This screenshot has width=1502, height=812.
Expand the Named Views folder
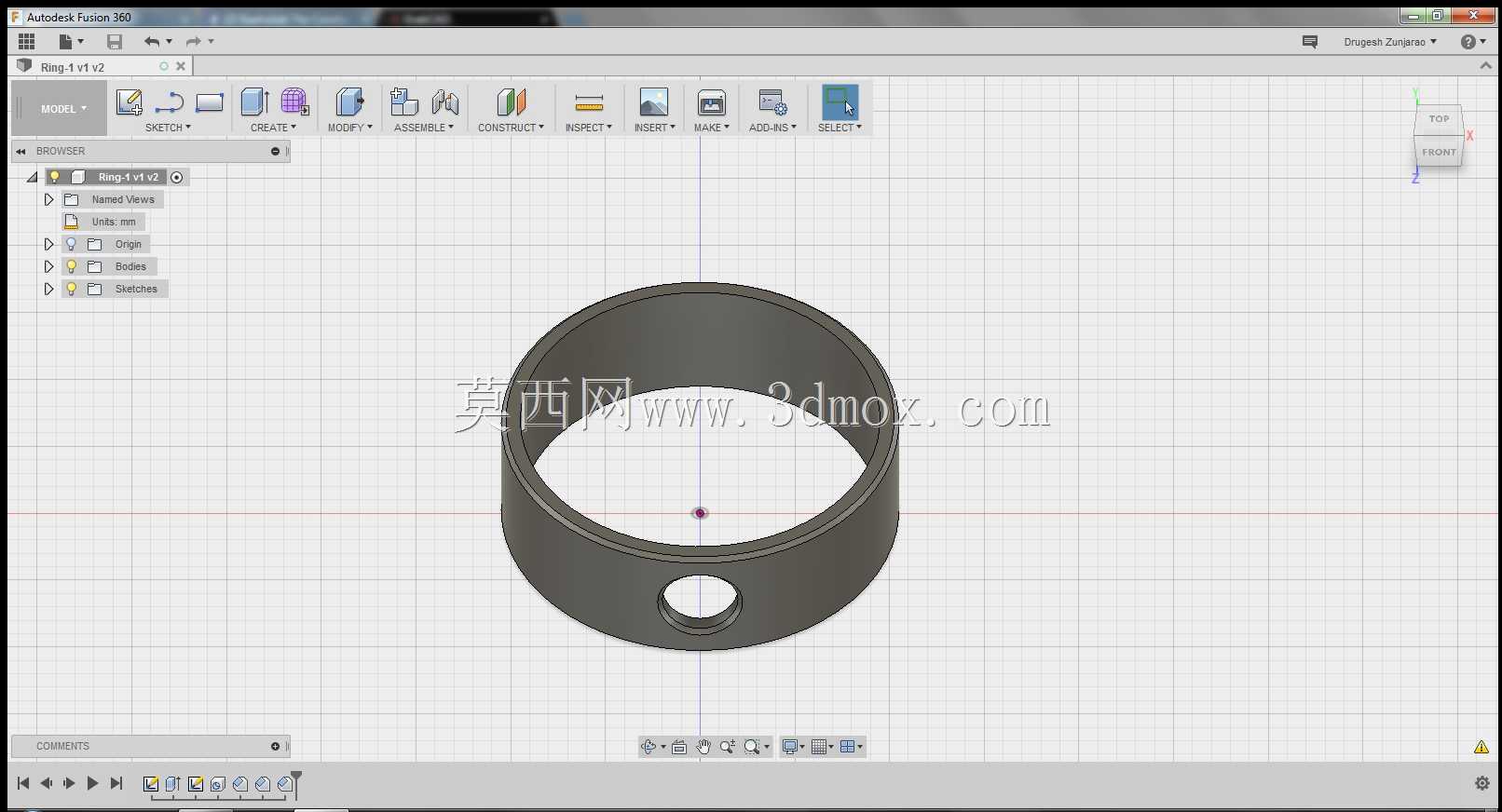[x=49, y=199]
